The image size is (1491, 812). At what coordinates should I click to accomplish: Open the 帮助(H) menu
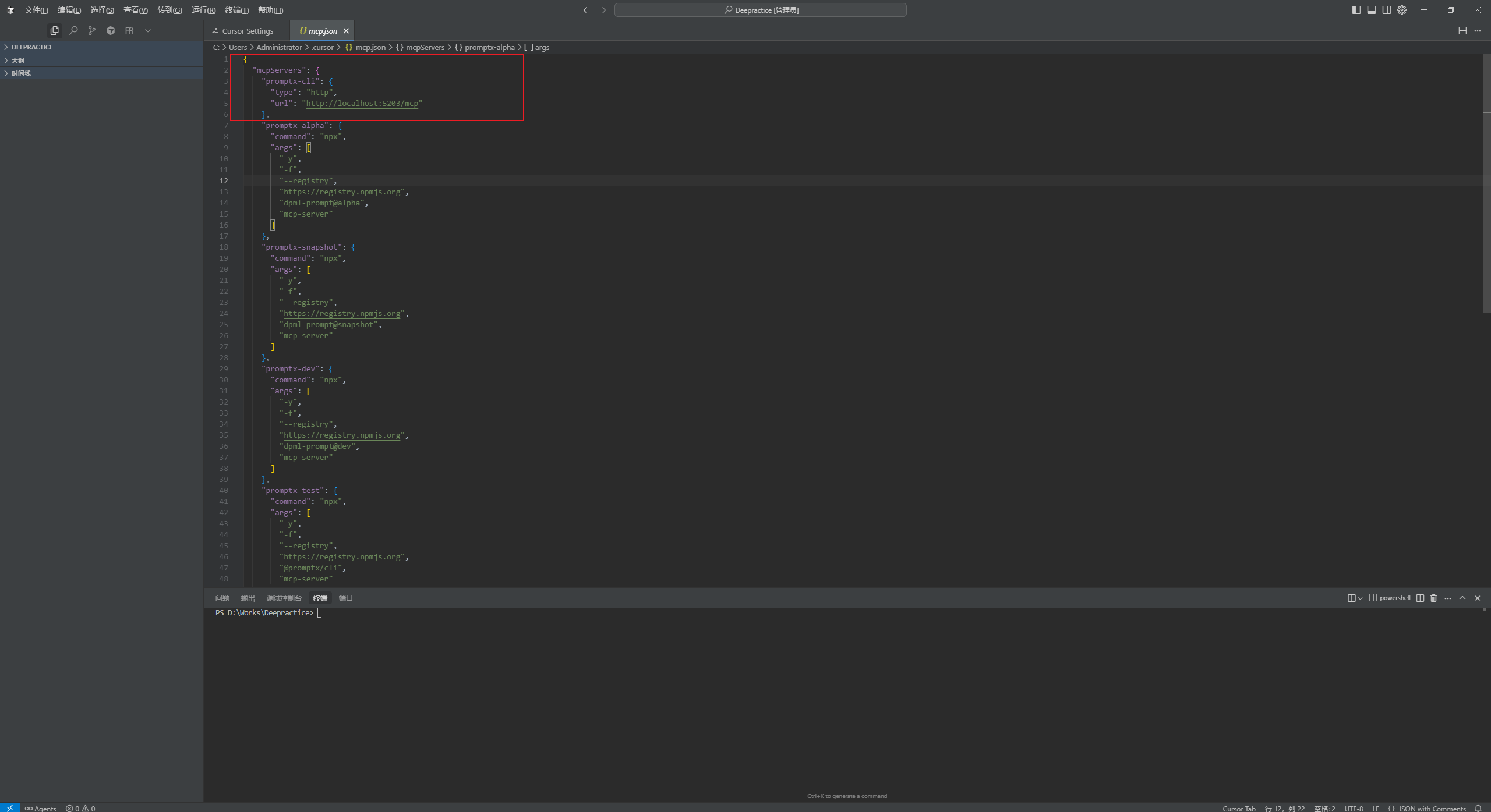click(270, 10)
